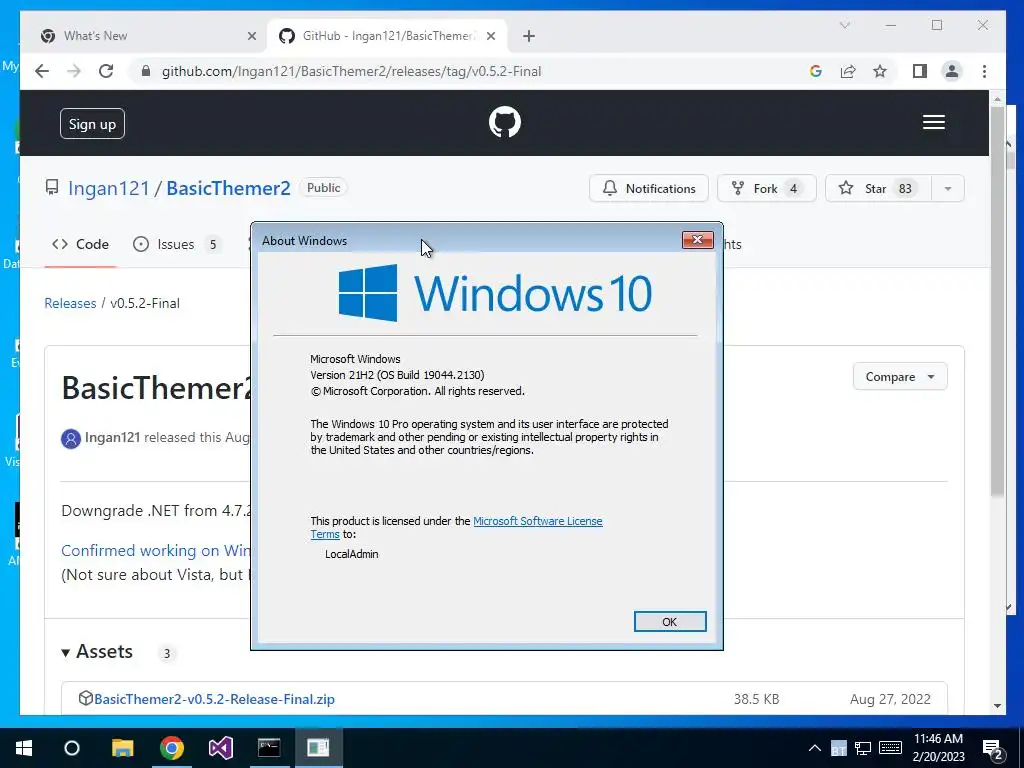Click the Ingan121 release author name
Image resolution: width=1024 pixels, height=768 pixels.
point(112,438)
